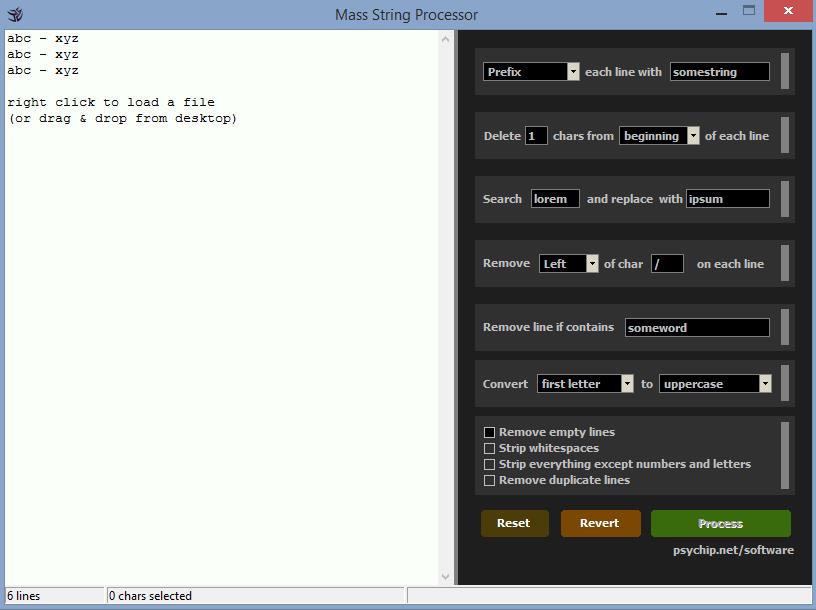Click the 'someword' input field
Image resolution: width=816 pixels, height=610 pixels.
(x=697, y=327)
